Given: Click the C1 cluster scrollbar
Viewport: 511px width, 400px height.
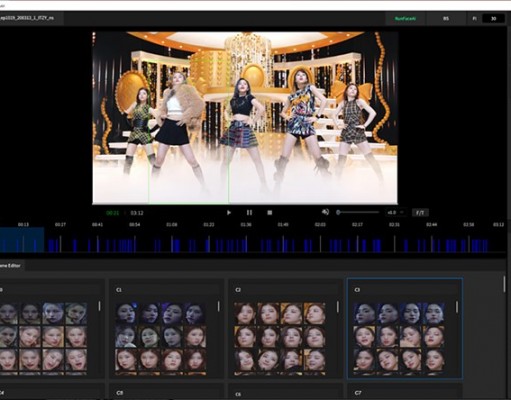Looking at the screenshot, I should pos(219,306).
